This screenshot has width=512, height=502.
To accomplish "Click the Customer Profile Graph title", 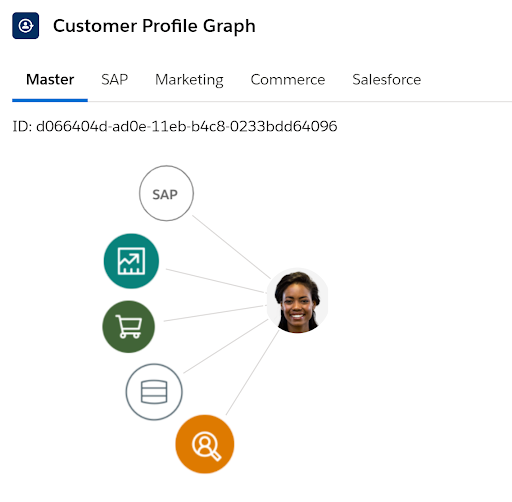I will [154, 26].
